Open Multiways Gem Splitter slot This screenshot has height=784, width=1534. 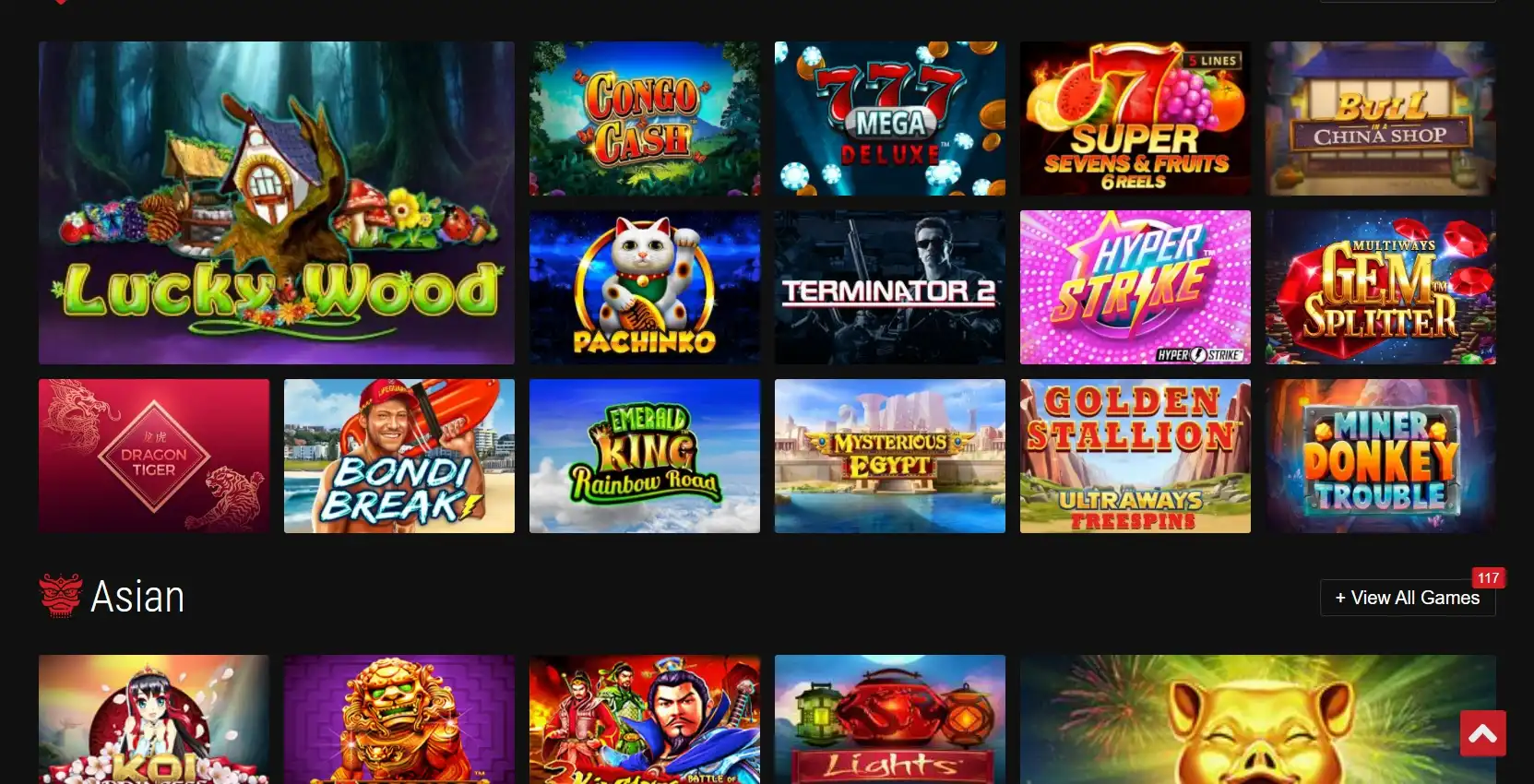pos(1381,287)
